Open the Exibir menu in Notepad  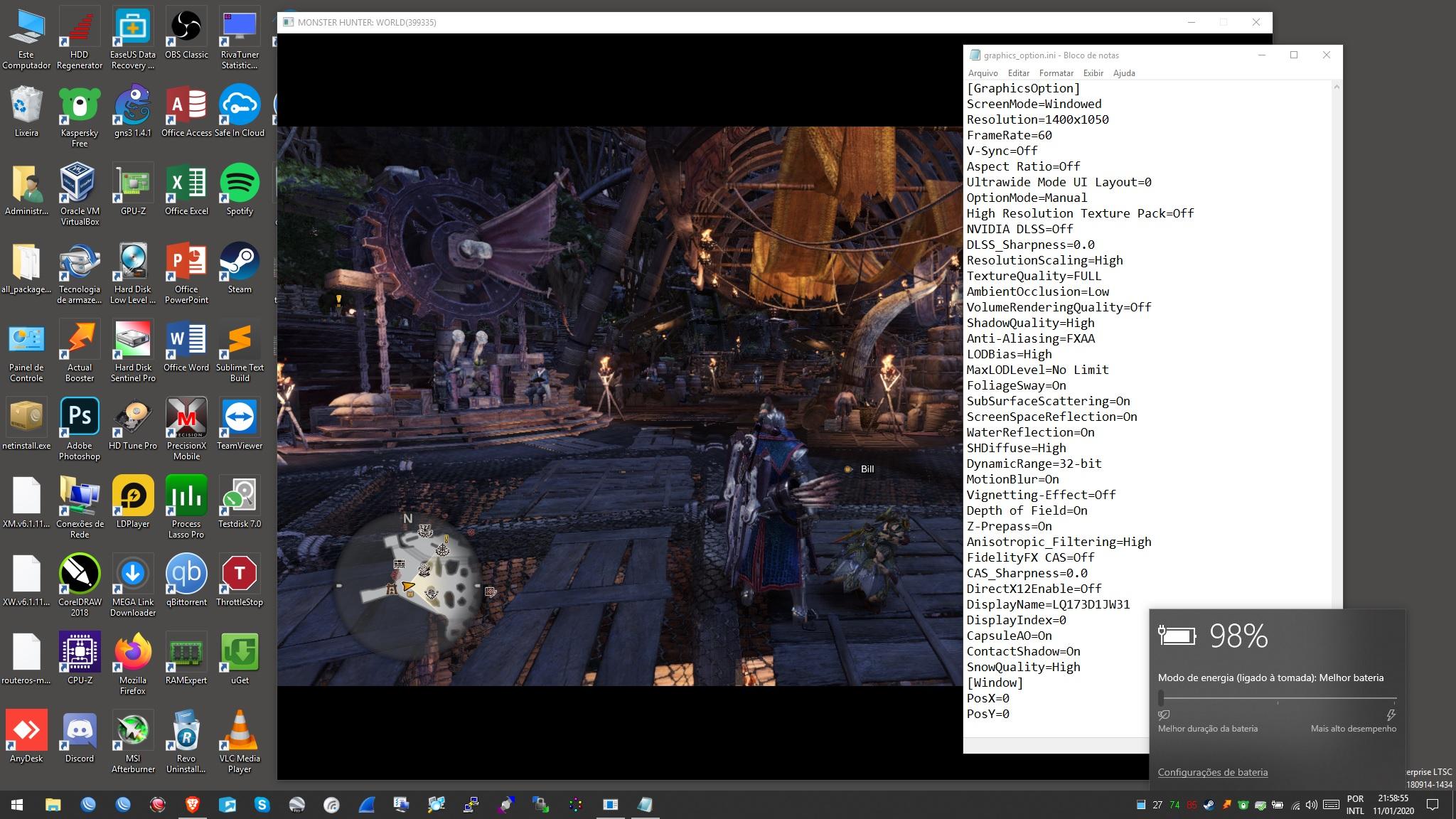1093,73
